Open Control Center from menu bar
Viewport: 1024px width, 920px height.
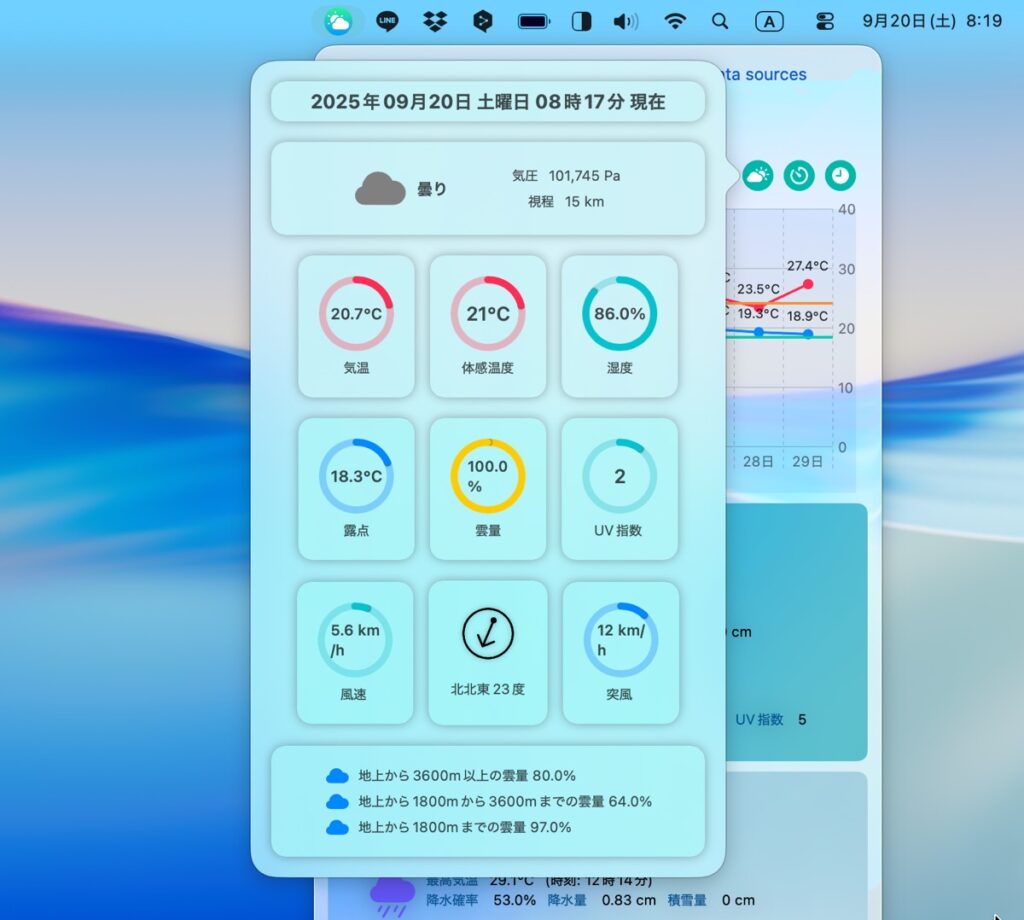[x=825, y=20]
